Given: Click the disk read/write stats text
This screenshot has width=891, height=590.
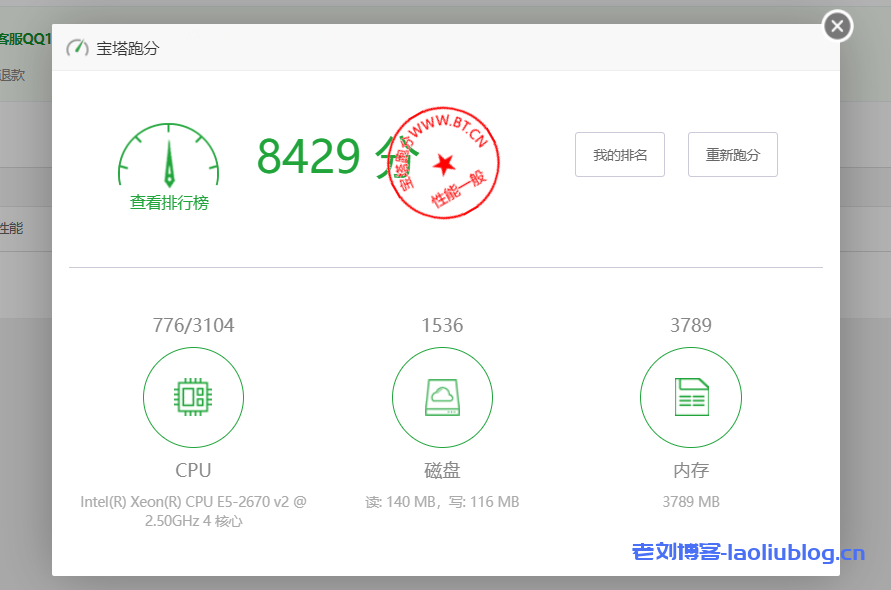Looking at the screenshot, I should pyautogui.click(x=442, y=501).
